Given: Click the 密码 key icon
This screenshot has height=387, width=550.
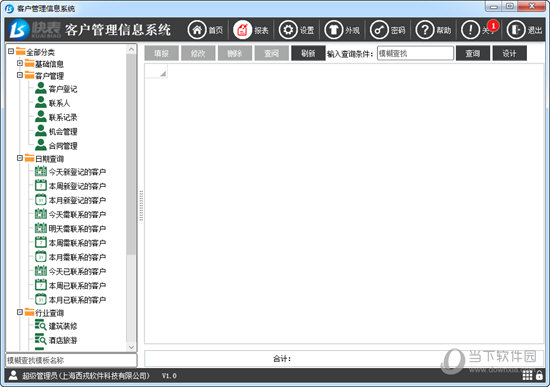Looking at the screenshot, I should (x=379, y=30).
